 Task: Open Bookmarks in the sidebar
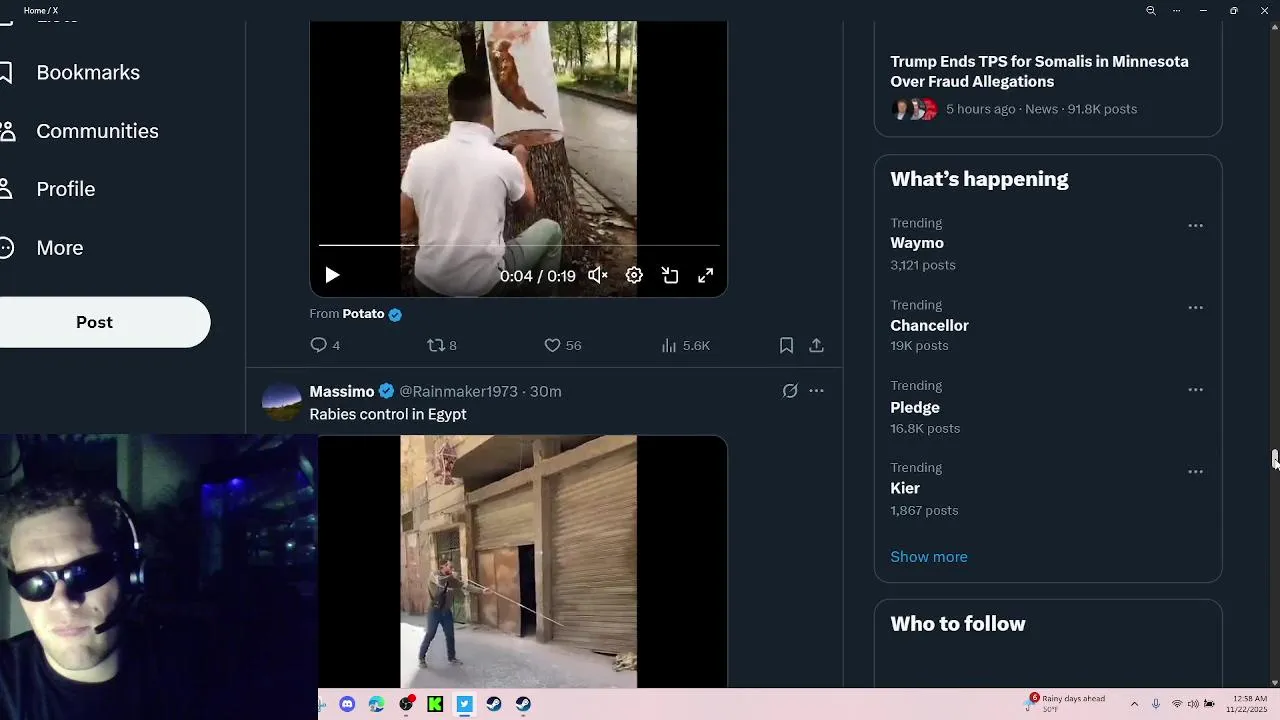pos(88,72)
